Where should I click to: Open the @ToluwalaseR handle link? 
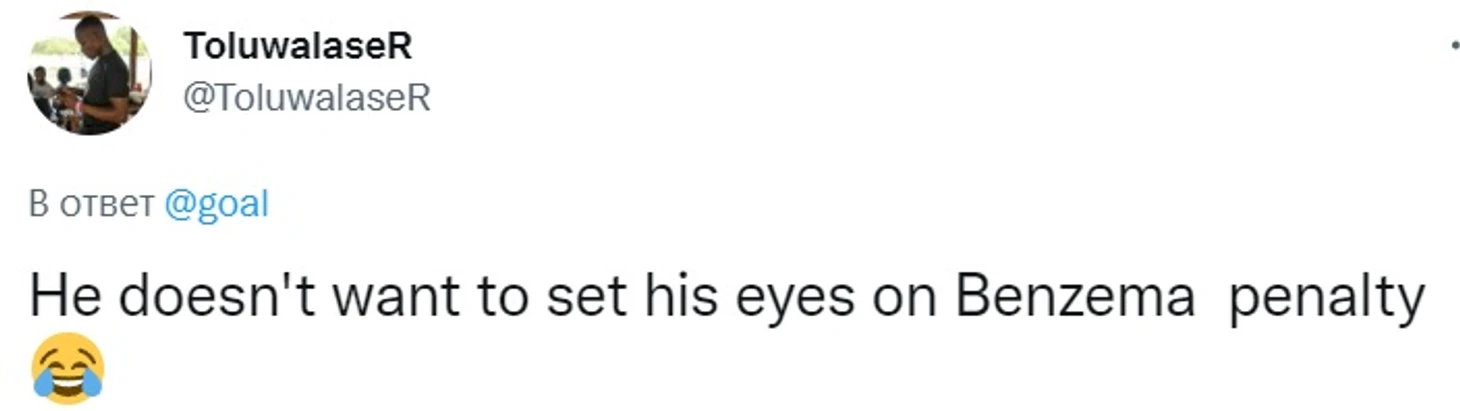[306, 97]
